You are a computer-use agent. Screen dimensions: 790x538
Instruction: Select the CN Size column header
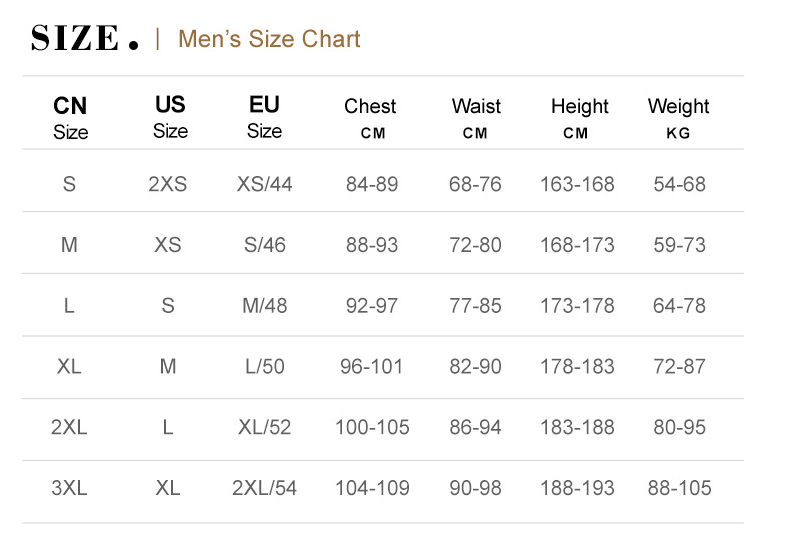coord(70,118)
